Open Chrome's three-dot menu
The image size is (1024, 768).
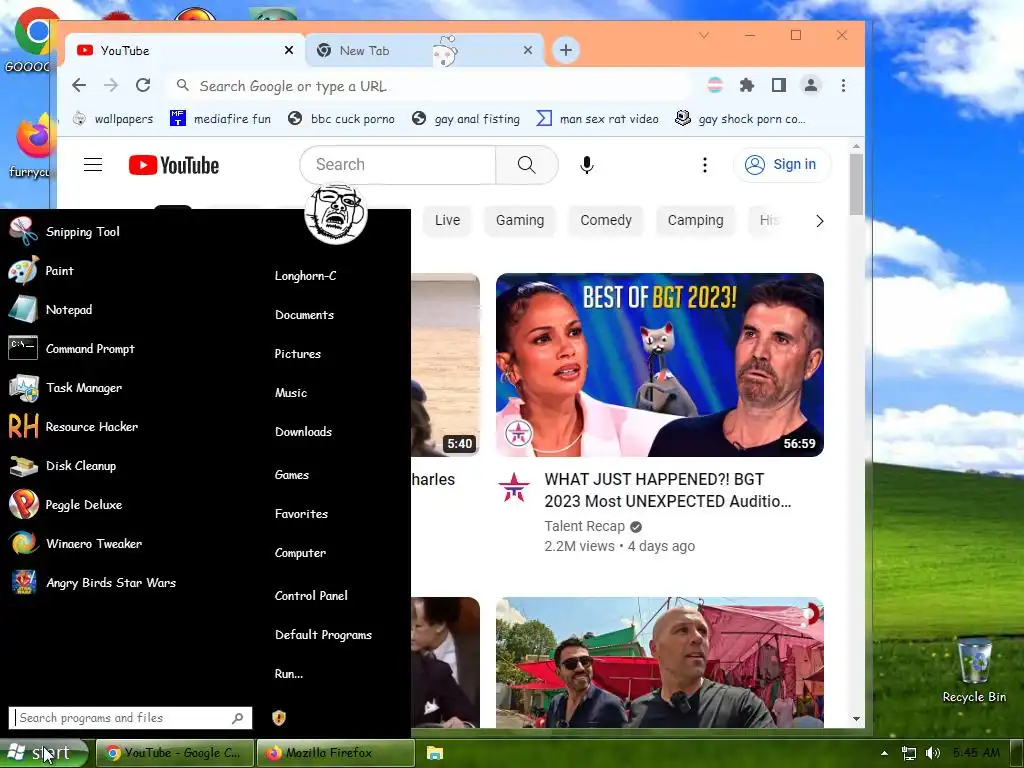tap(843, 86)
